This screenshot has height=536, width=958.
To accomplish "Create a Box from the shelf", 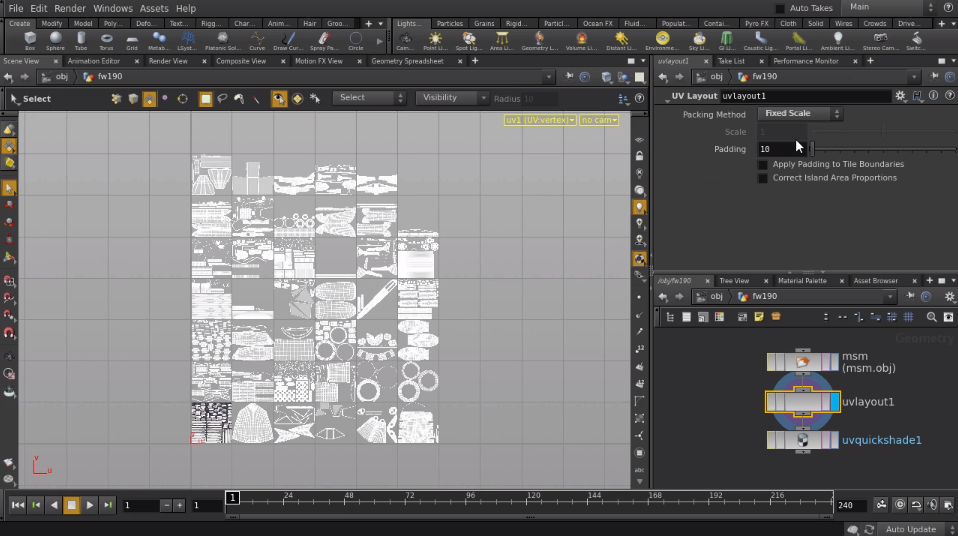I will pos(30,41).
